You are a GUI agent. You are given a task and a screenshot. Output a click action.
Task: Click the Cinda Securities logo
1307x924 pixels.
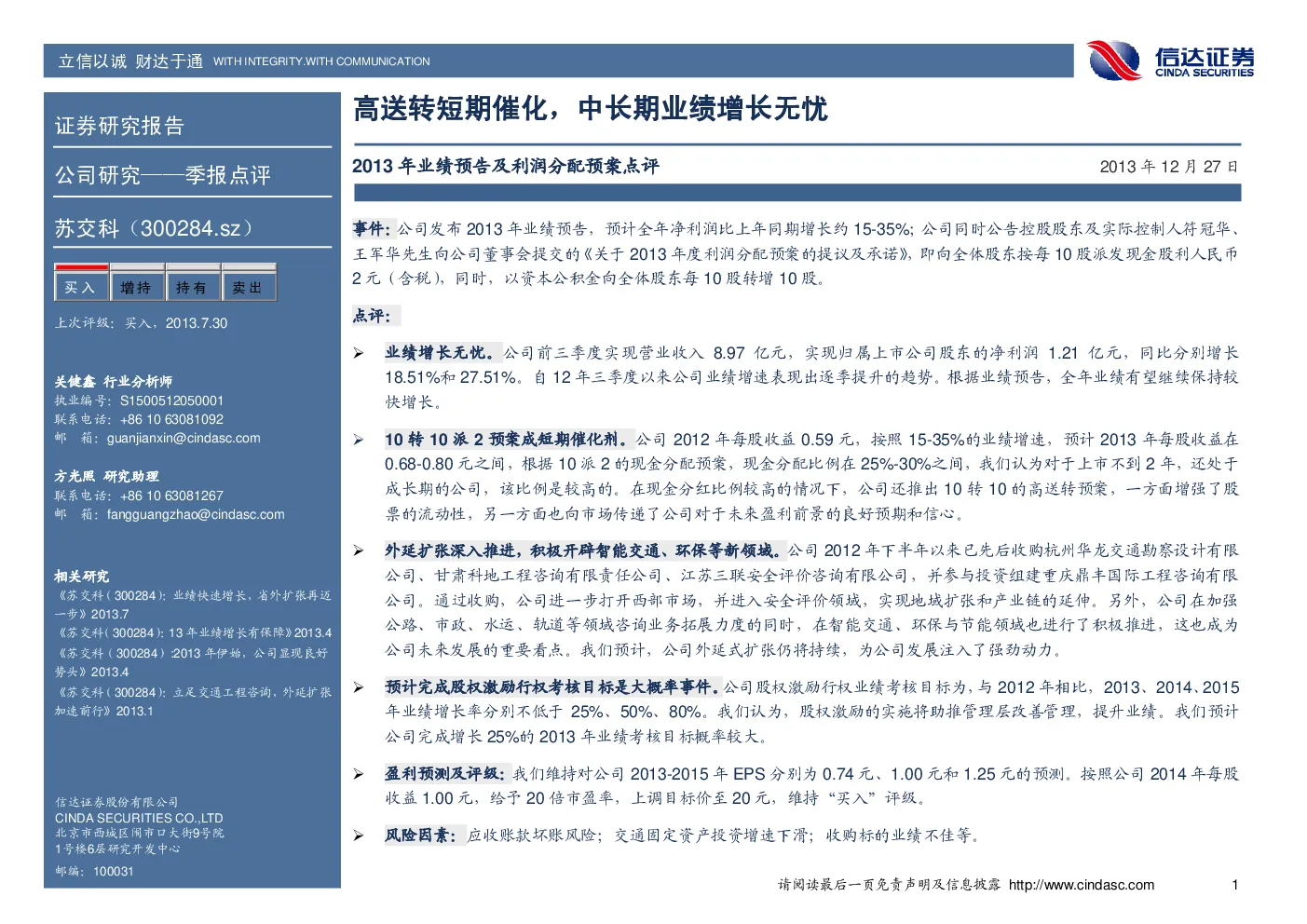coord(1171,61)
